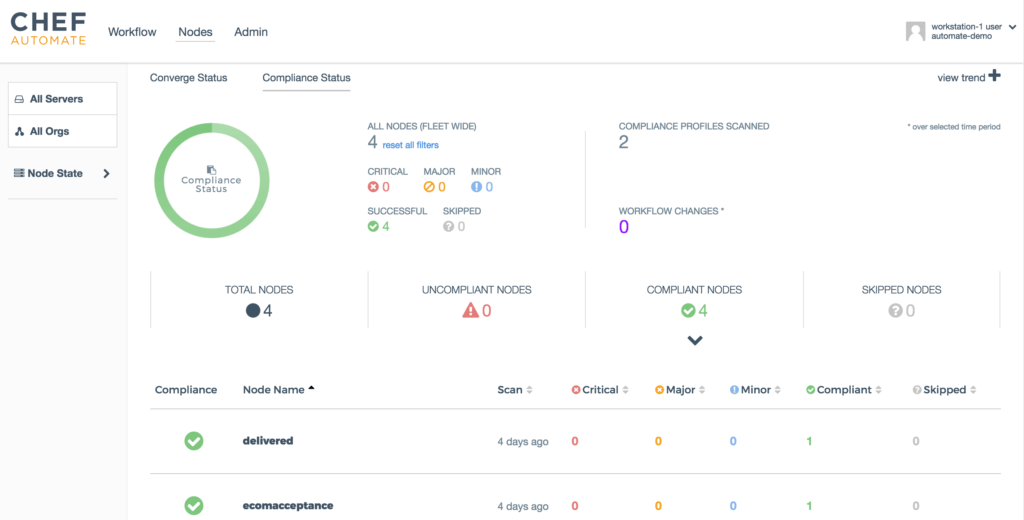This screenshot has height=520, width=1024.
Task: Click the uncompliant nodes warning triangle icon
Action: [x=470, y=311]
